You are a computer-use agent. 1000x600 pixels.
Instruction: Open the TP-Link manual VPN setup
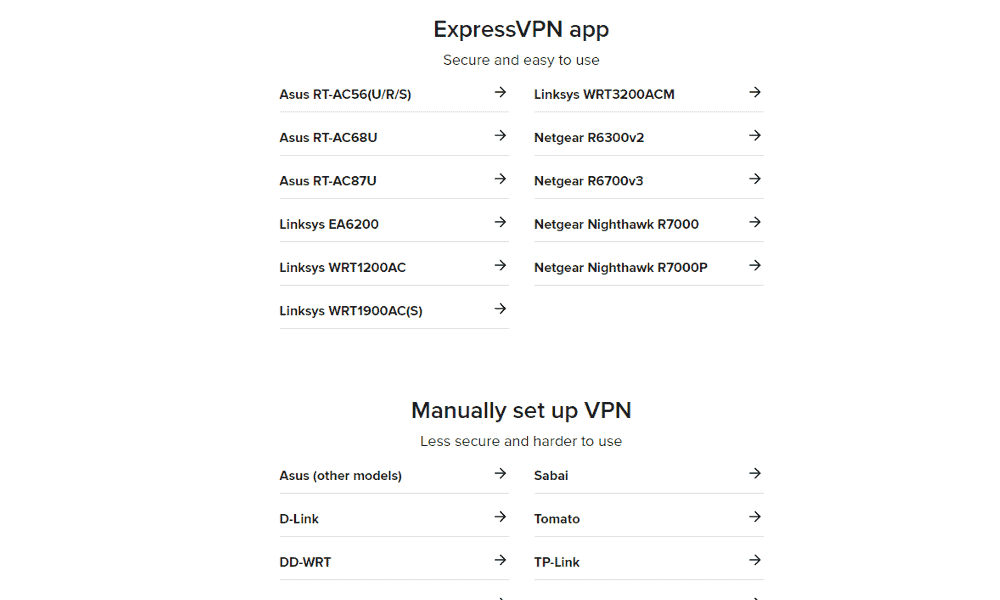click(x=557, y=561)
